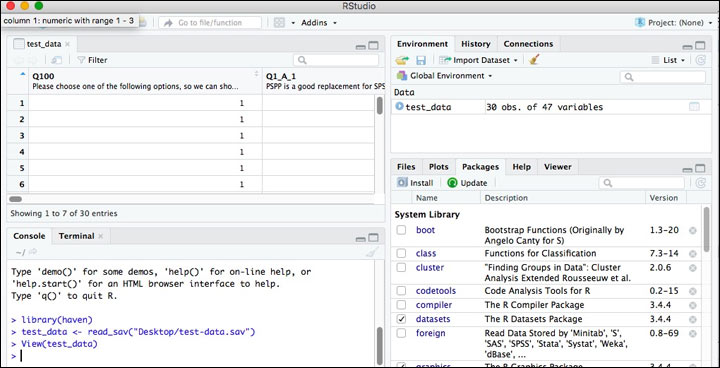The image size is (720, 368).
Task: Click the Filter button in data viewer
Action: click(92, 60)
